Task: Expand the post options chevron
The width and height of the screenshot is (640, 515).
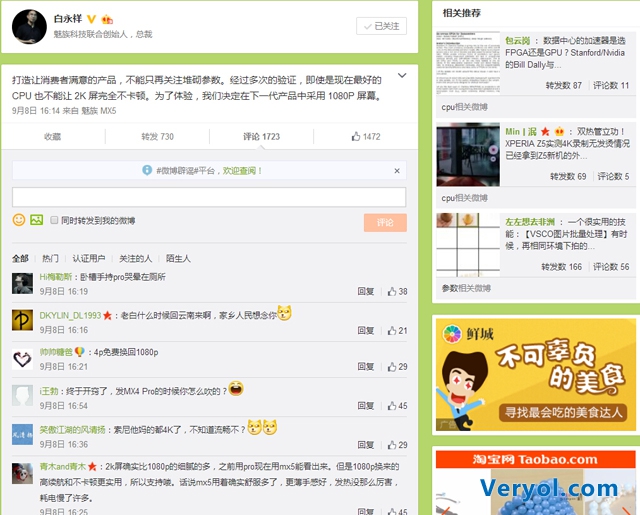Action: (x=402, y=75)
